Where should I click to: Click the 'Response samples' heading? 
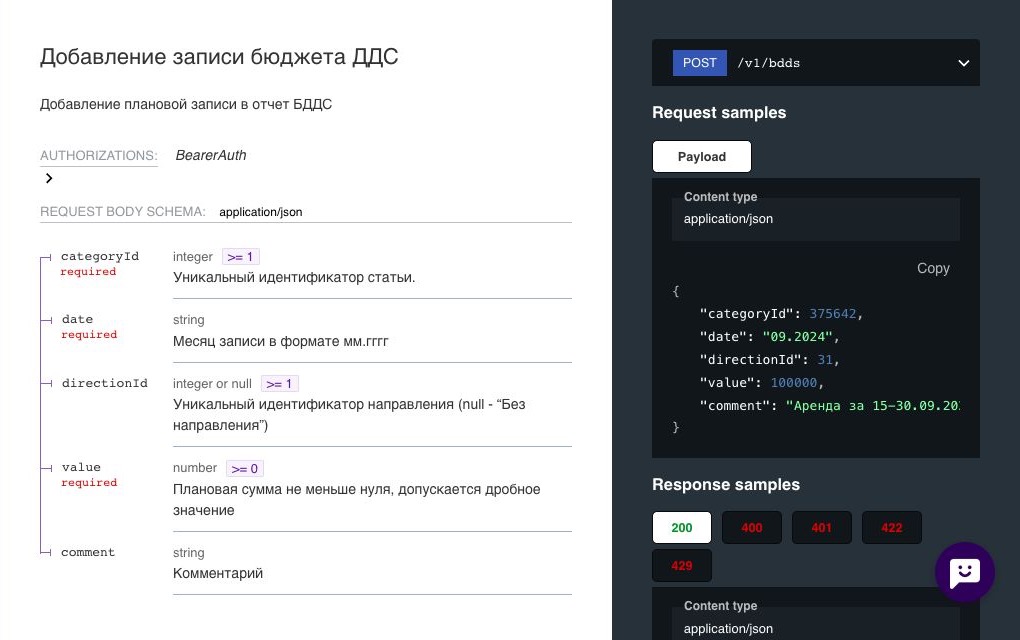coord(726,485)
